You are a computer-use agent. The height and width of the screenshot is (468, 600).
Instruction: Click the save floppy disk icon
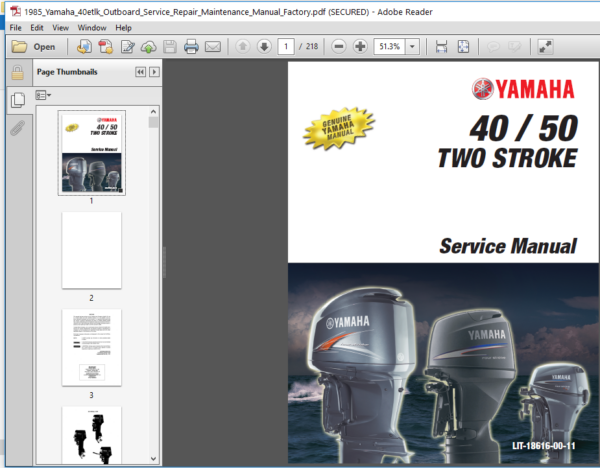point(170,47)
